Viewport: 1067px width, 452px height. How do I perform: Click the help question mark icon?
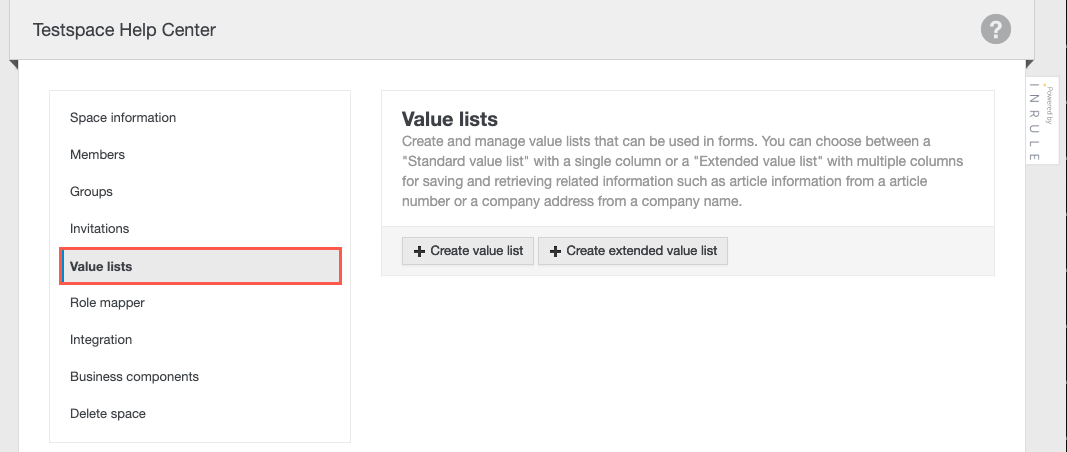click(x=995, y=29)
